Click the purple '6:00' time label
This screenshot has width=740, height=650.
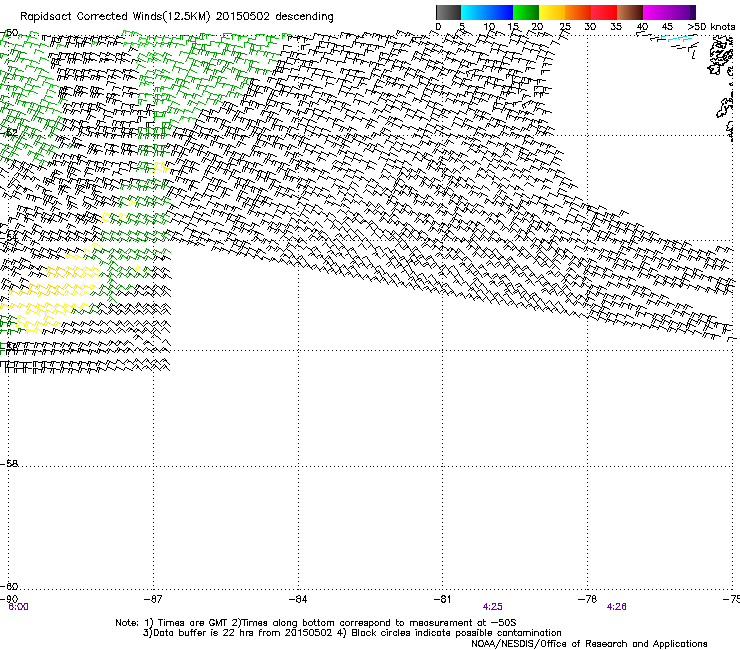pyautogui.click(x=18, y=607)
